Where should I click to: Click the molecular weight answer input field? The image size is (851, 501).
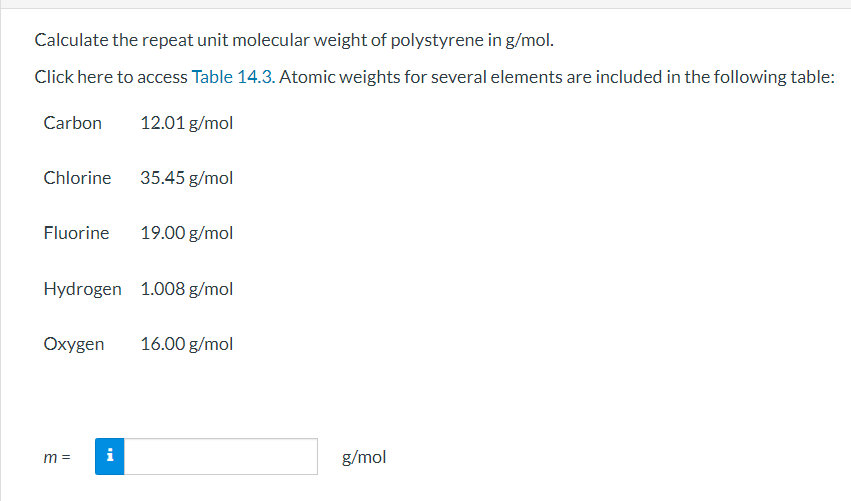point(221,457)
